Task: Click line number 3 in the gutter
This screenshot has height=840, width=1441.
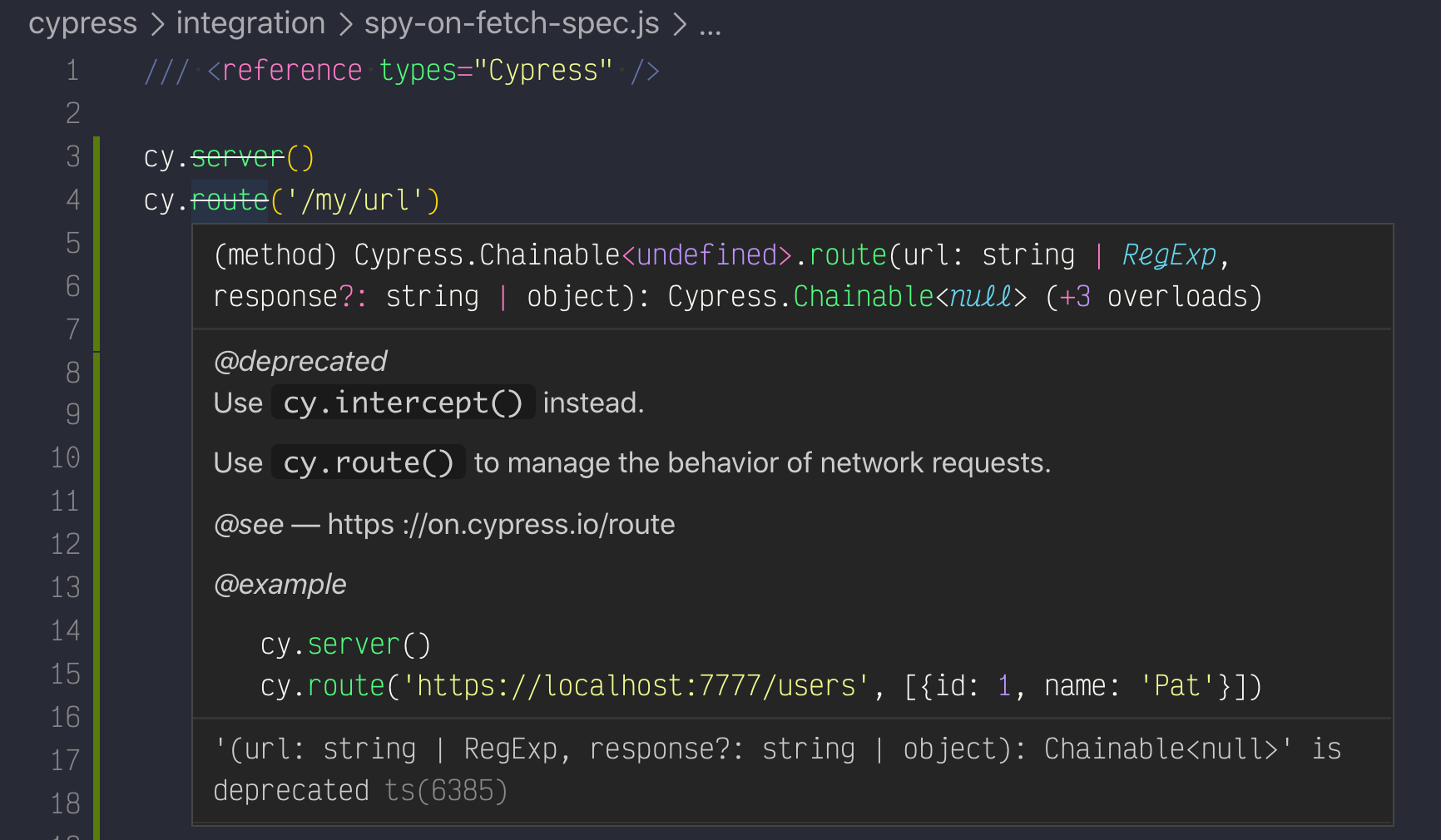Action: [73, 156]
